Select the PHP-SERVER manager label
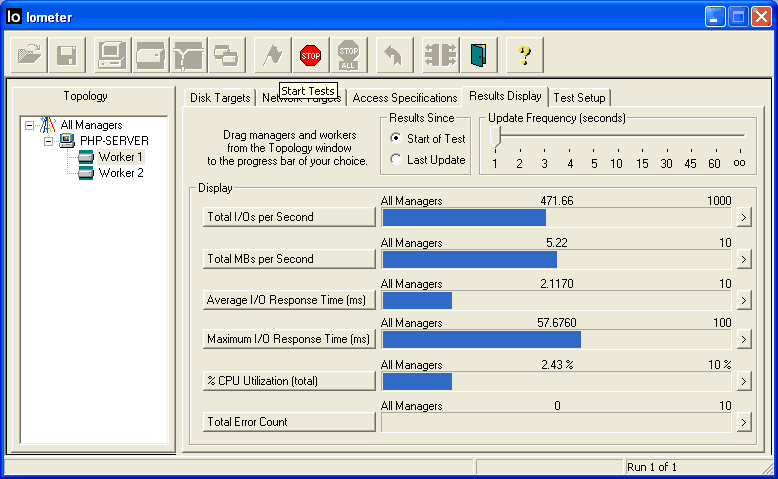 114,141
